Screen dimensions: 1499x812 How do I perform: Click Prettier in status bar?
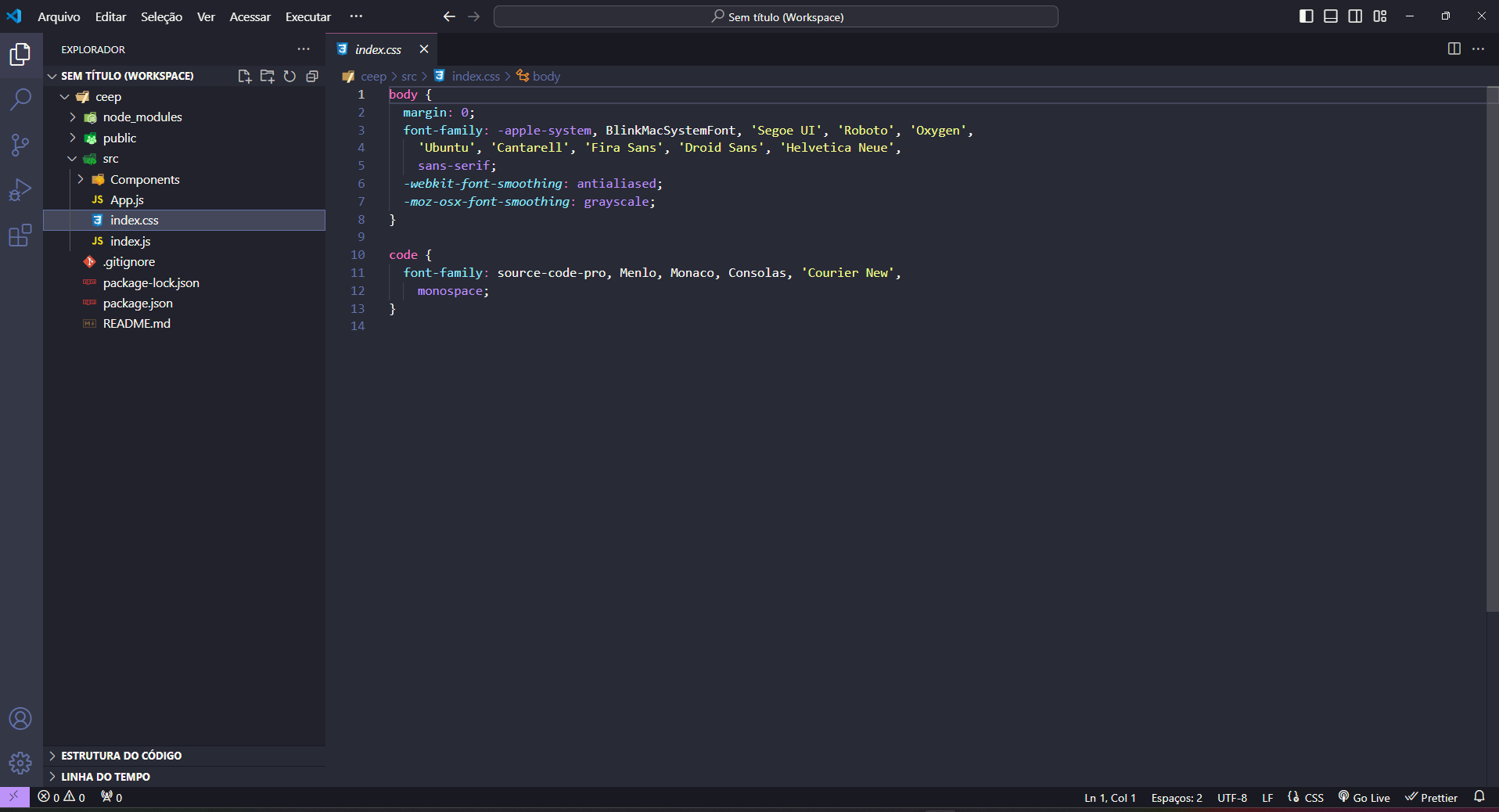pos(1432,797)
